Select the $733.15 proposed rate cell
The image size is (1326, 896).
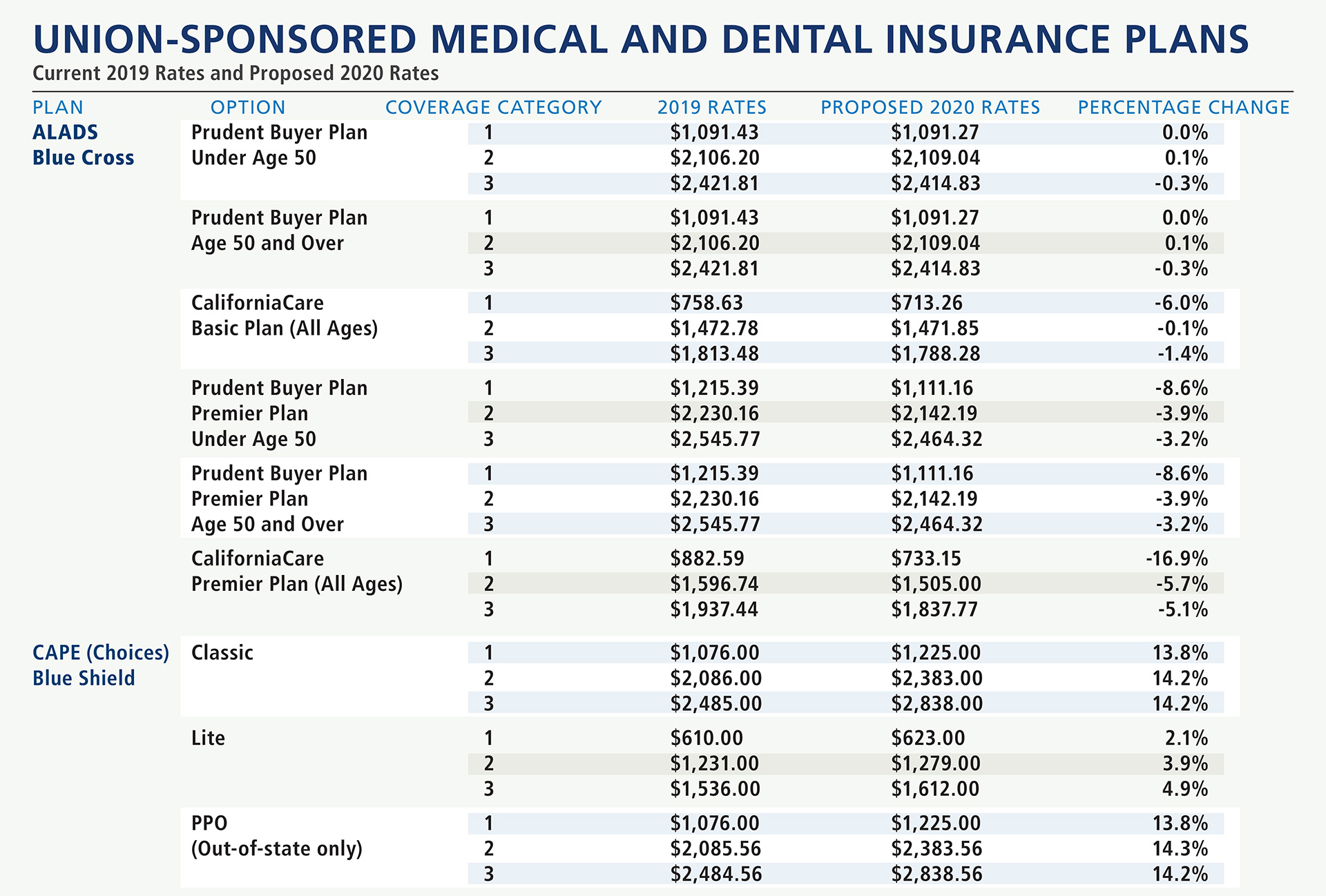(x=925, y=558)
